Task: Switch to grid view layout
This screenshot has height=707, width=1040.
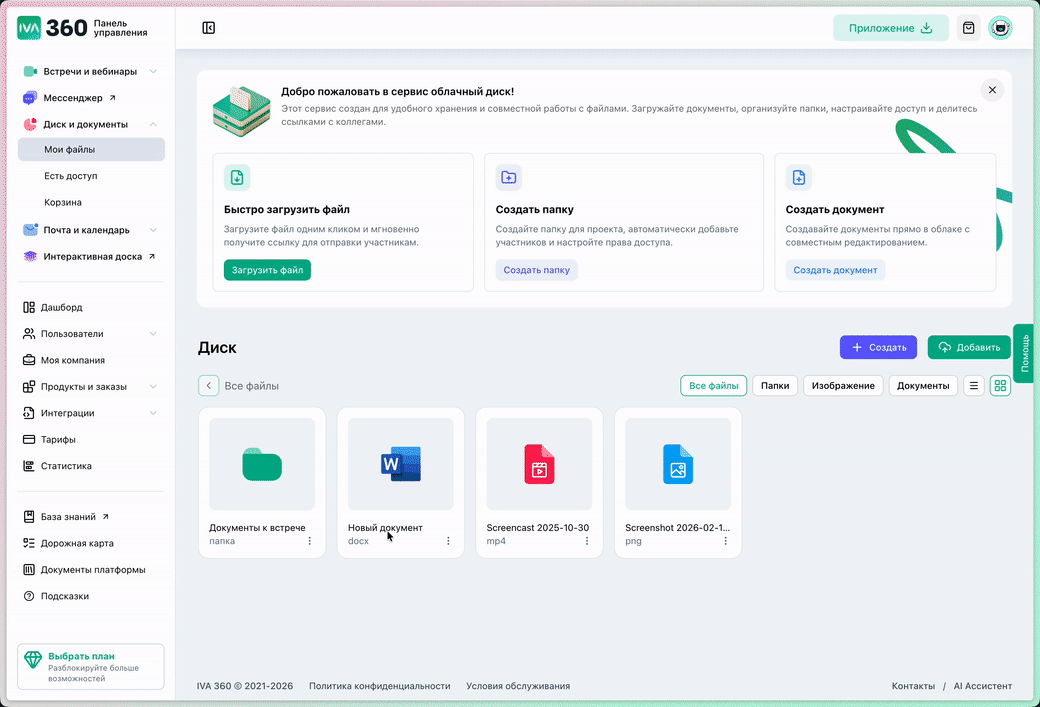Action: (x=1000, y=386)
